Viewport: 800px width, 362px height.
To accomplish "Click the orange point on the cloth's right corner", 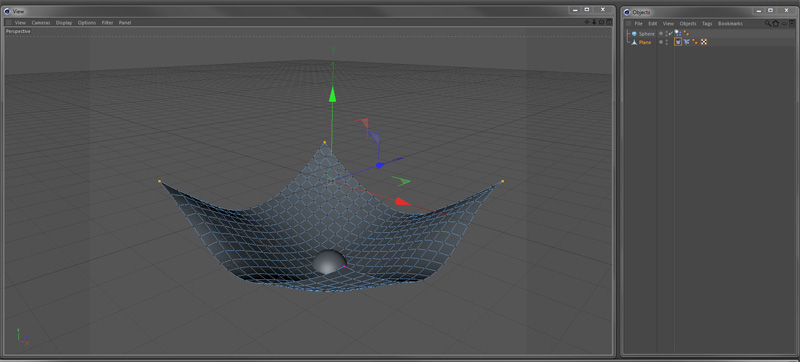I will tap(503, 181).
